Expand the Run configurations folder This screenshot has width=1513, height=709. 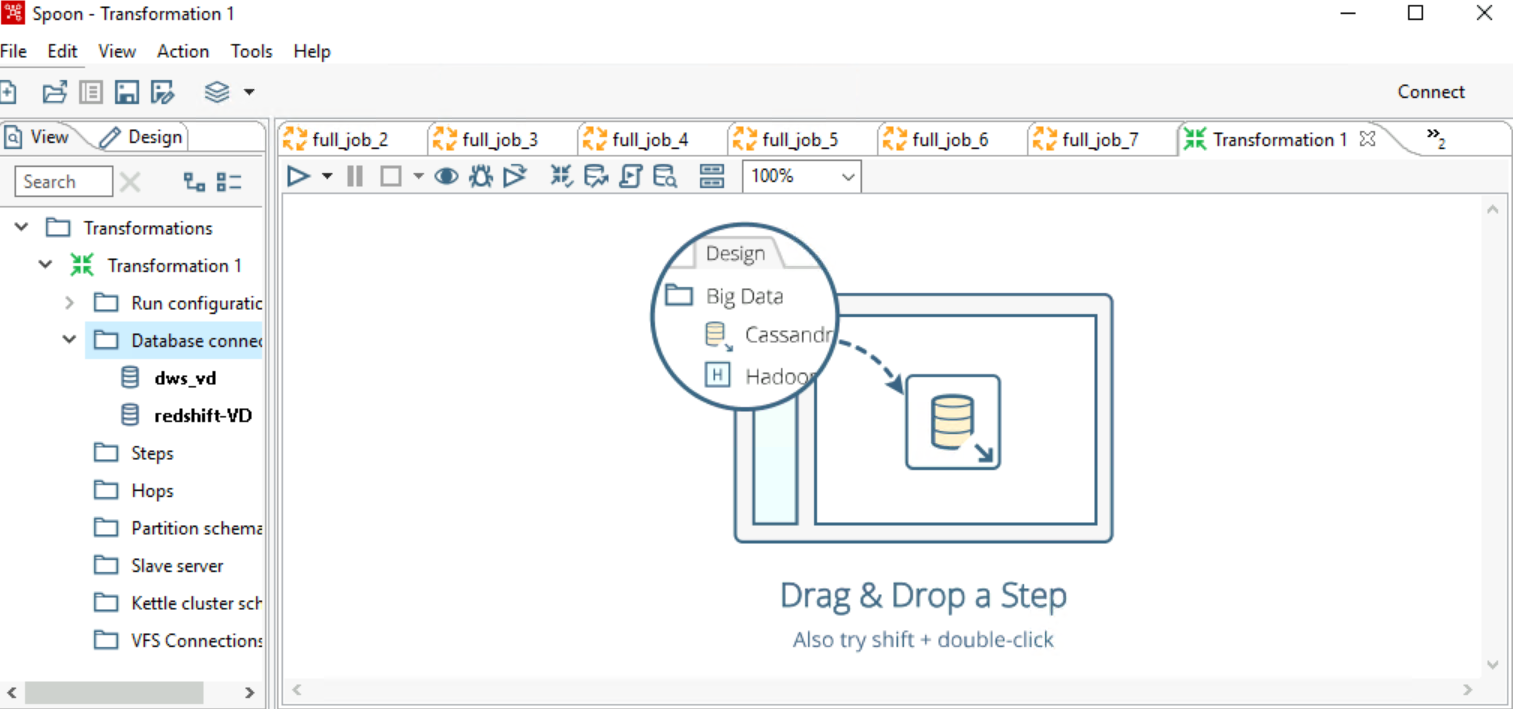point(69,303)
